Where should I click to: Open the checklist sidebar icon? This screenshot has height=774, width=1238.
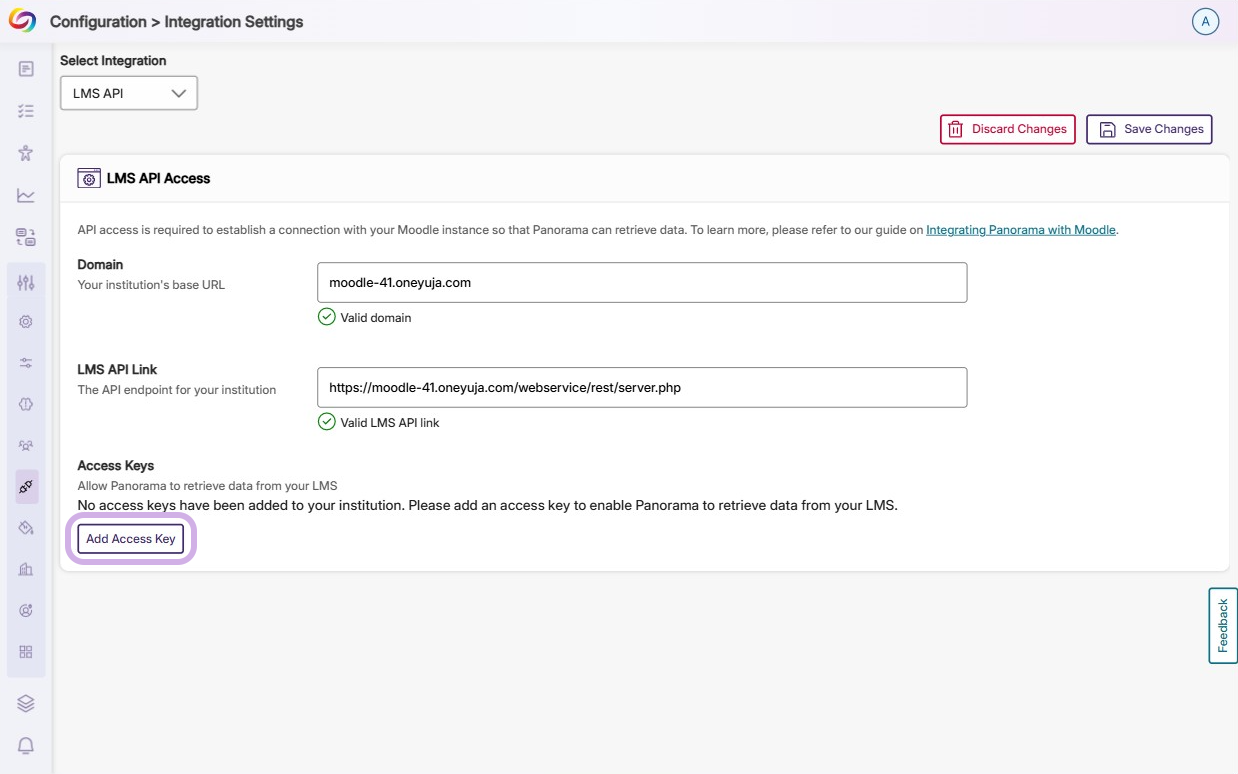tap(26, 111)
